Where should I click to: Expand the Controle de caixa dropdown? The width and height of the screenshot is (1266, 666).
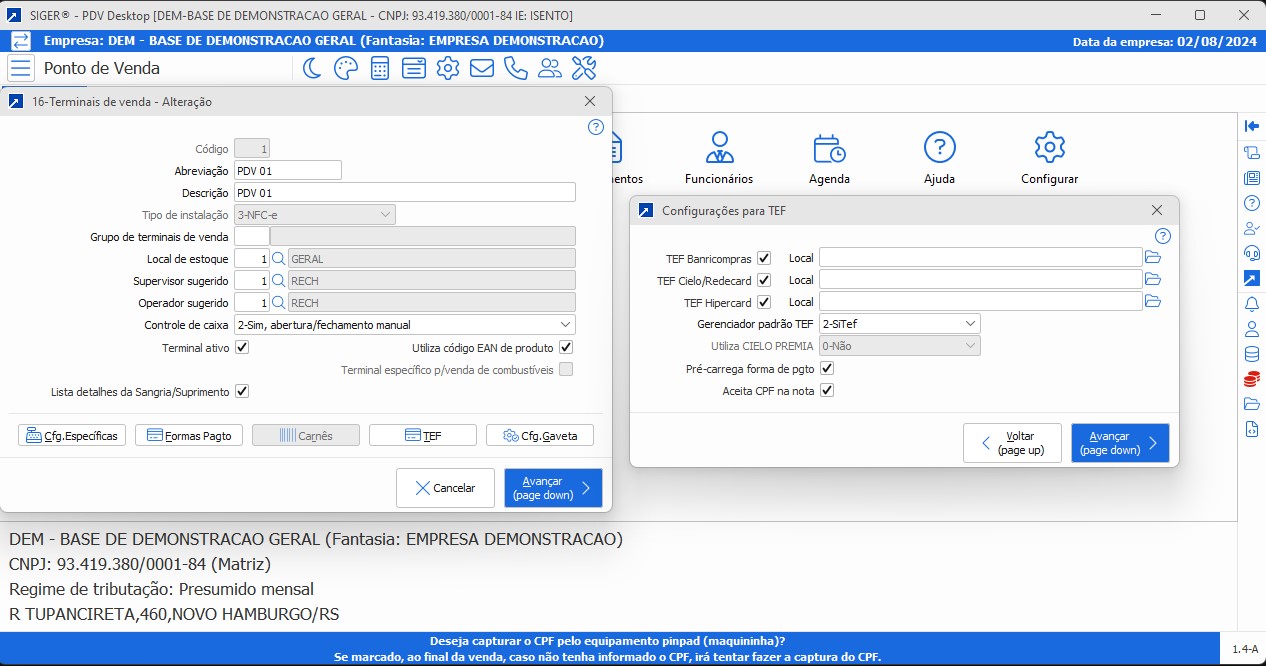566,325
